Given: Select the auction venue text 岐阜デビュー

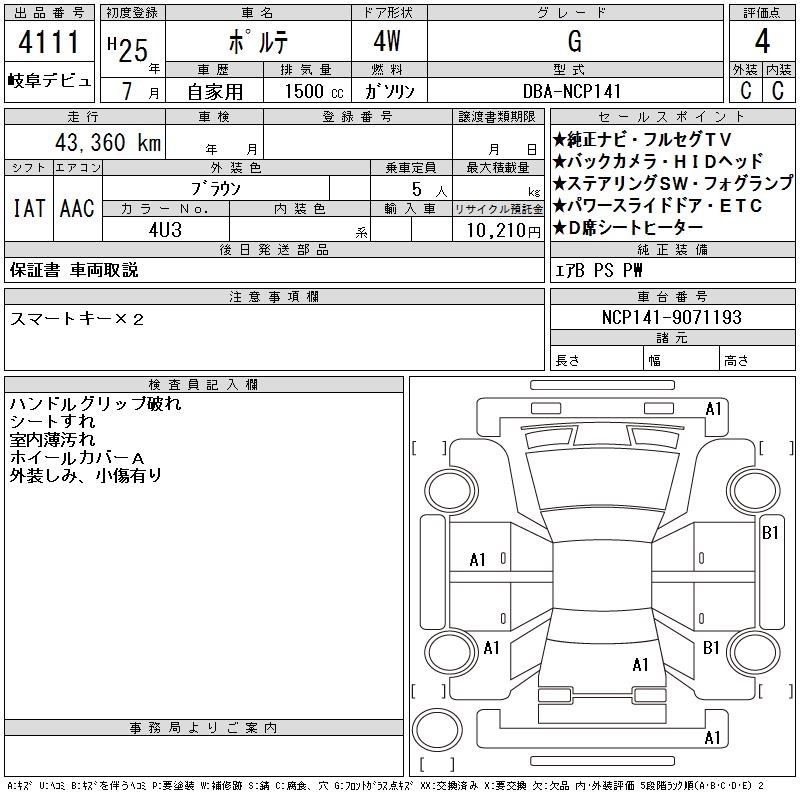Looking at the screenshot, I should 49,81.
